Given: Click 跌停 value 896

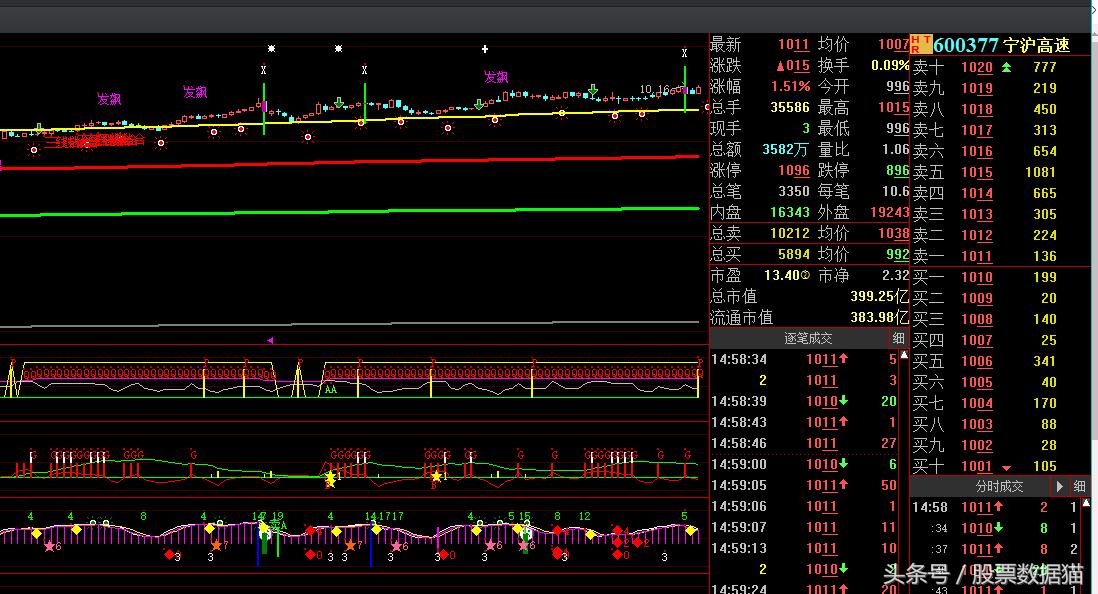Looking at the screenshot, I should [x=897, y=170].
